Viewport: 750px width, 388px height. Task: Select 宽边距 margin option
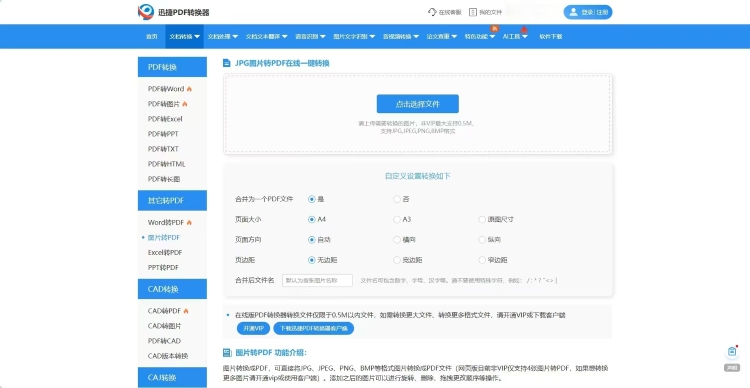point(397,260)
